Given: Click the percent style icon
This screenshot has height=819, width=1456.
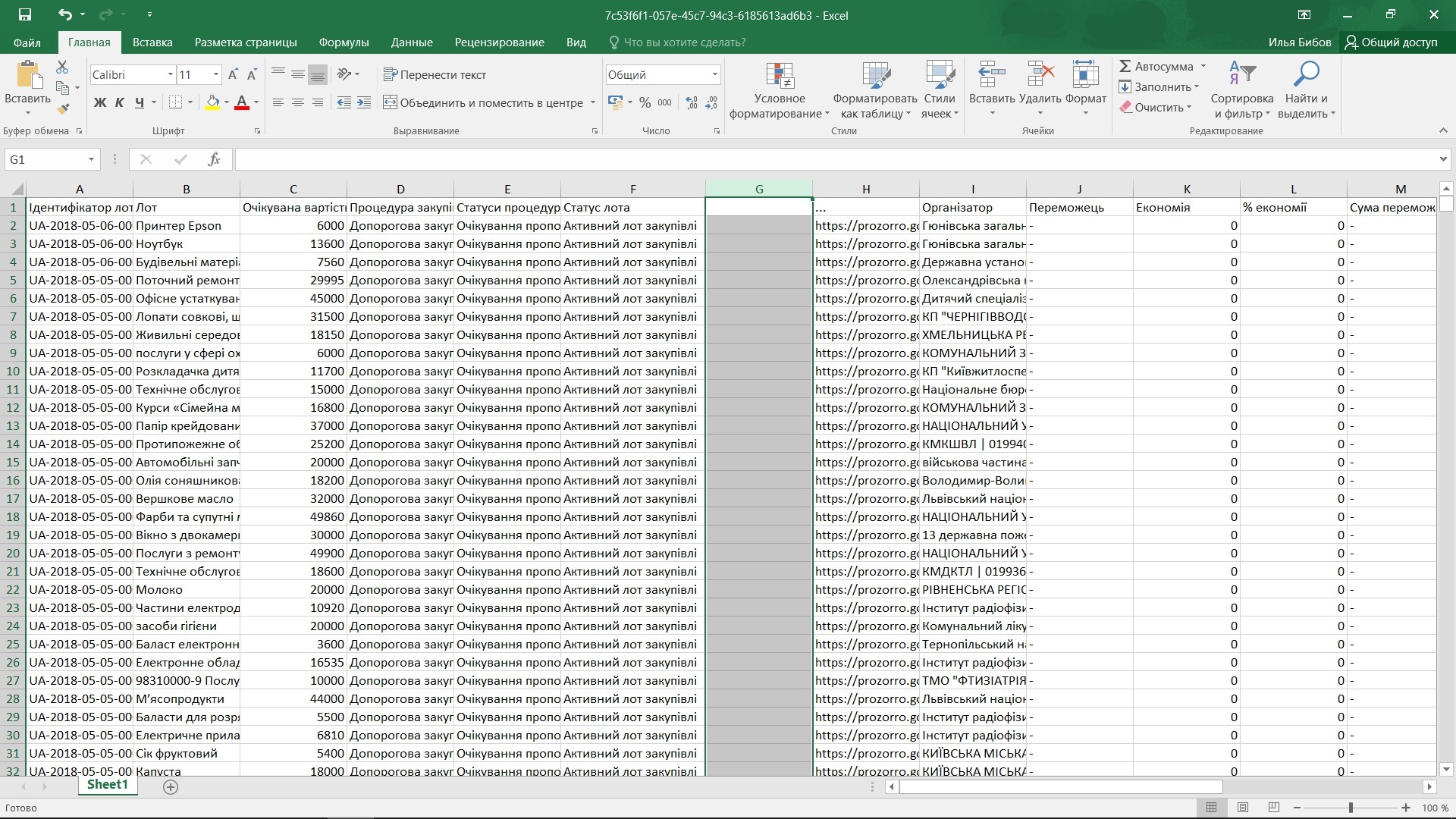Looking at the screenshot, I should click(645, 102).
